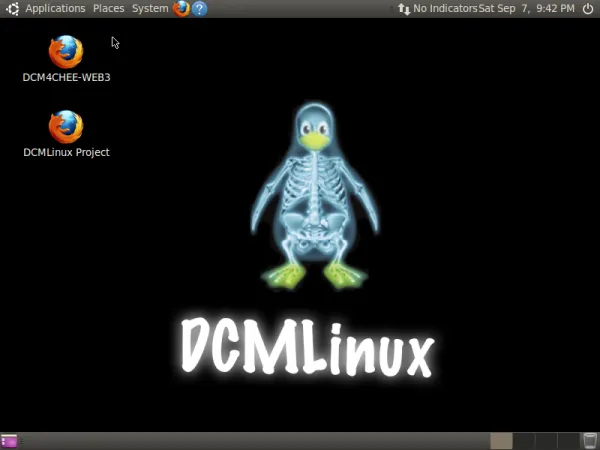Switch to the first highlighted workspace
The height and width of the screenshot is (450, 600).
tap(501, 441)
